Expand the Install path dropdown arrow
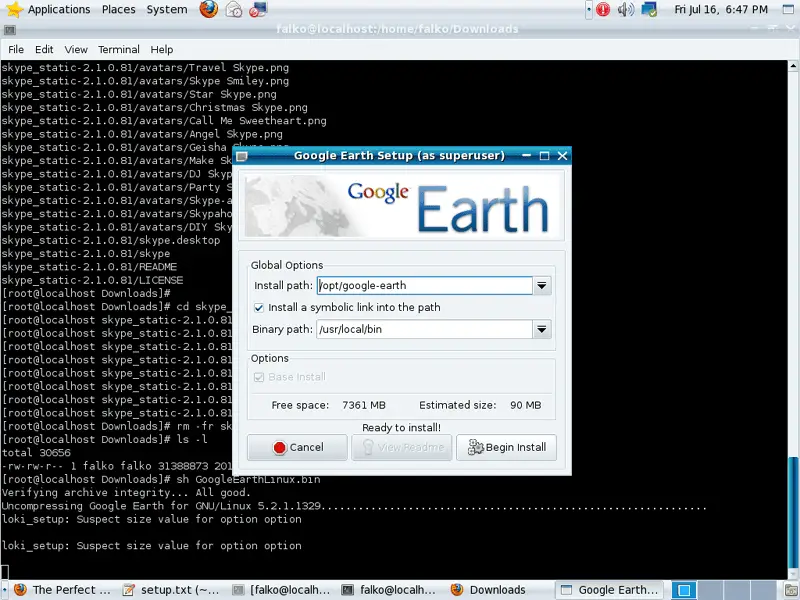800x600 pixels. (x=542, y=286)
